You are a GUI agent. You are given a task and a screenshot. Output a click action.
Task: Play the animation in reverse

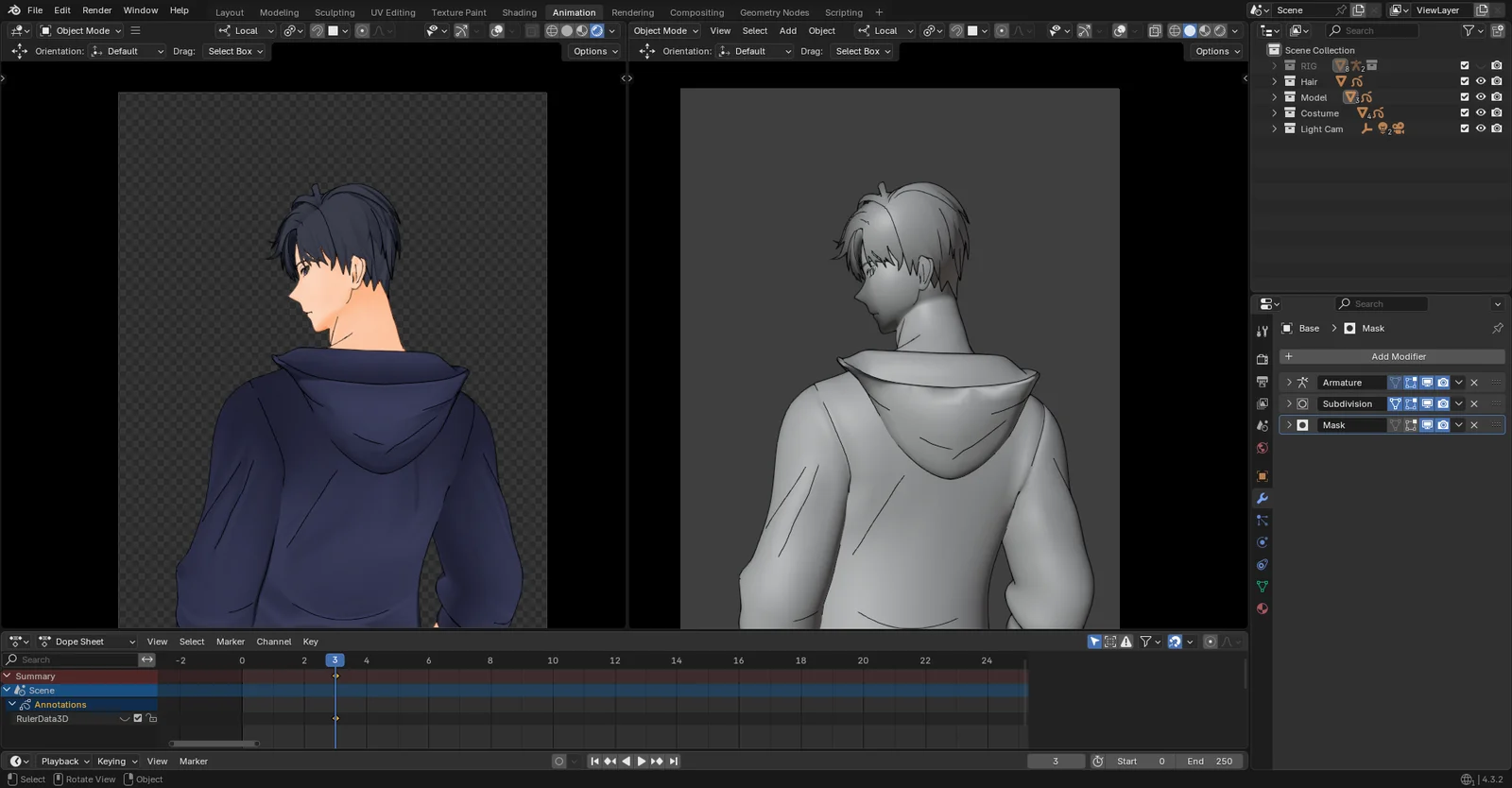tap(626, 761)
